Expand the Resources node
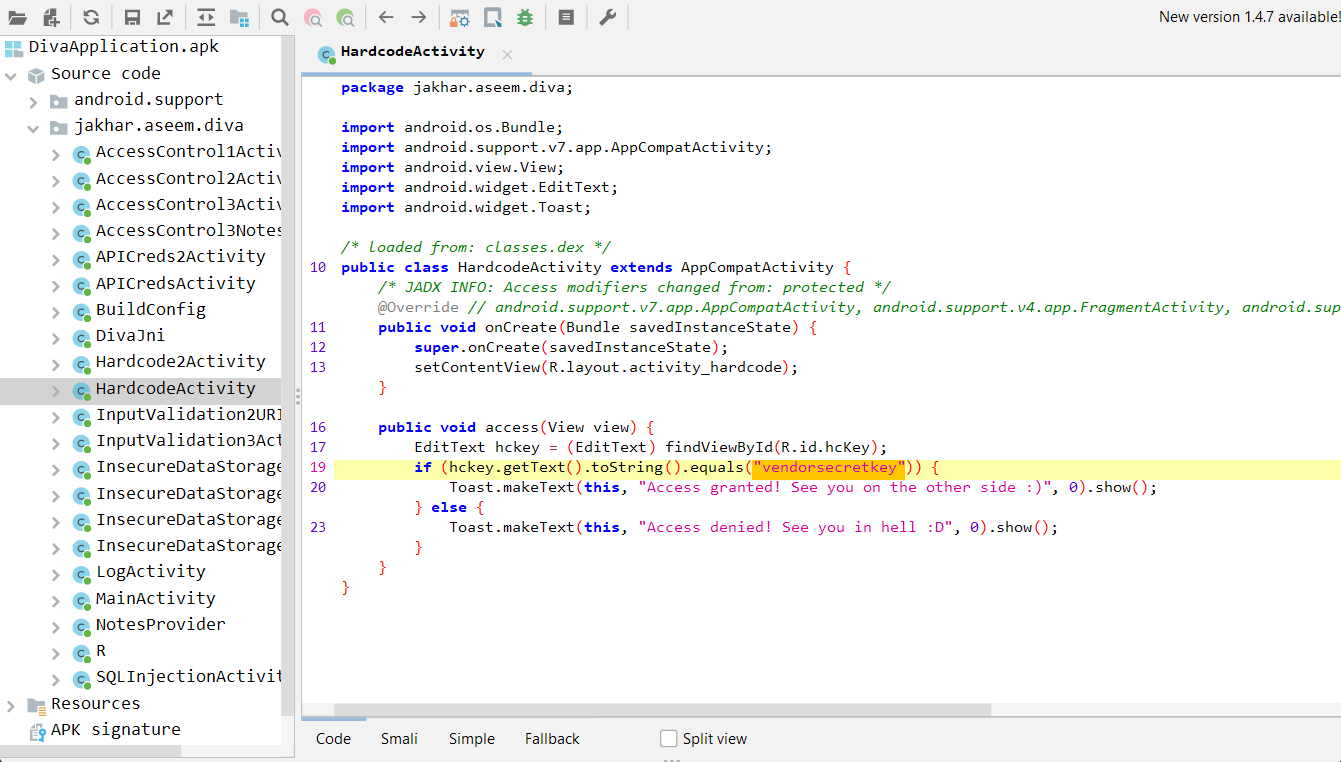This screenshot has height=762, width=1341. click(11, 705)
